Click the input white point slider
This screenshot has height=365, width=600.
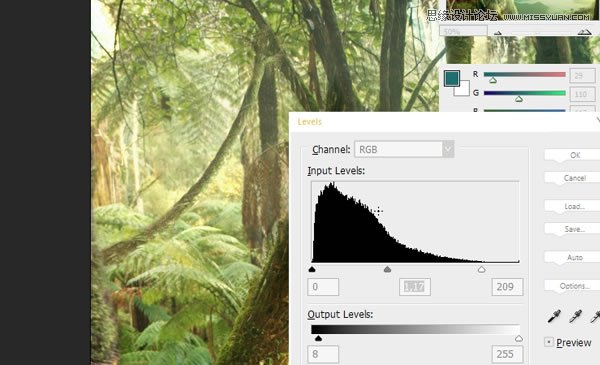pyautogui.click(x=481, y=269)
